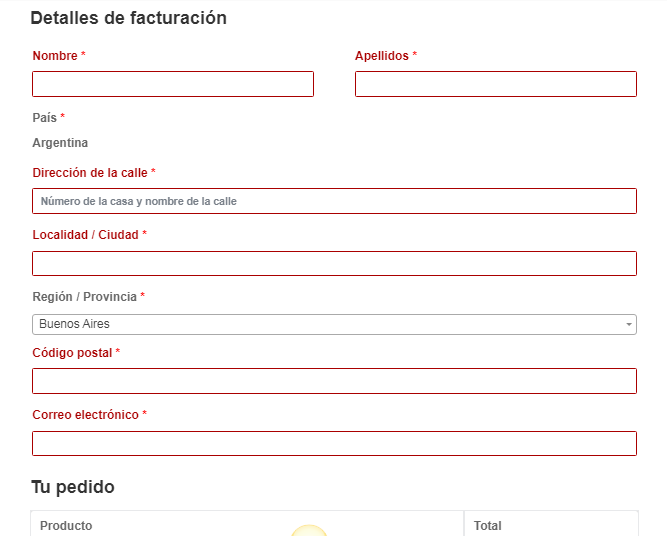This screenshot has height=536, width=667.
Task: Click the Total column header
Action: coord(487,526)
